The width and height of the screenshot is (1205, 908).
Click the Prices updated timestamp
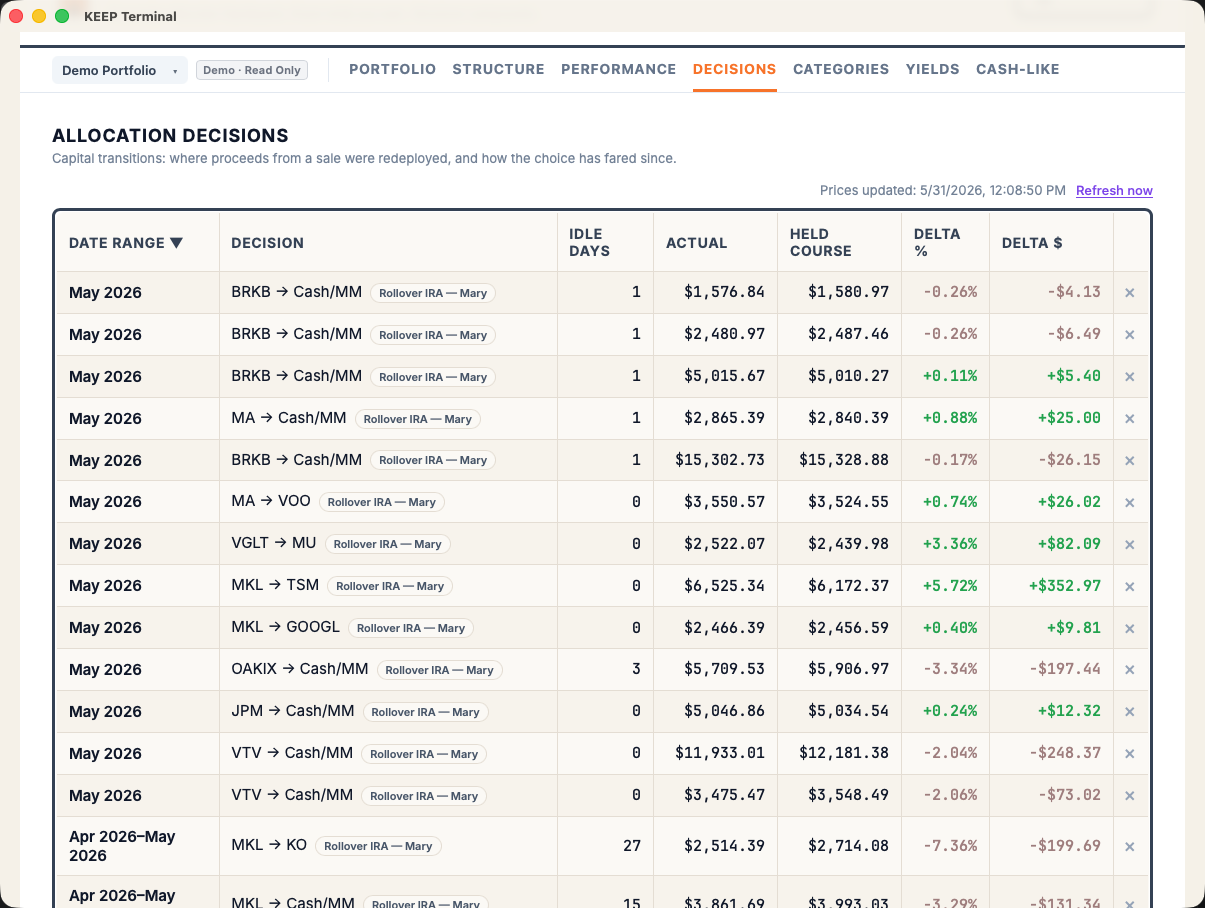tap(943, 190)
